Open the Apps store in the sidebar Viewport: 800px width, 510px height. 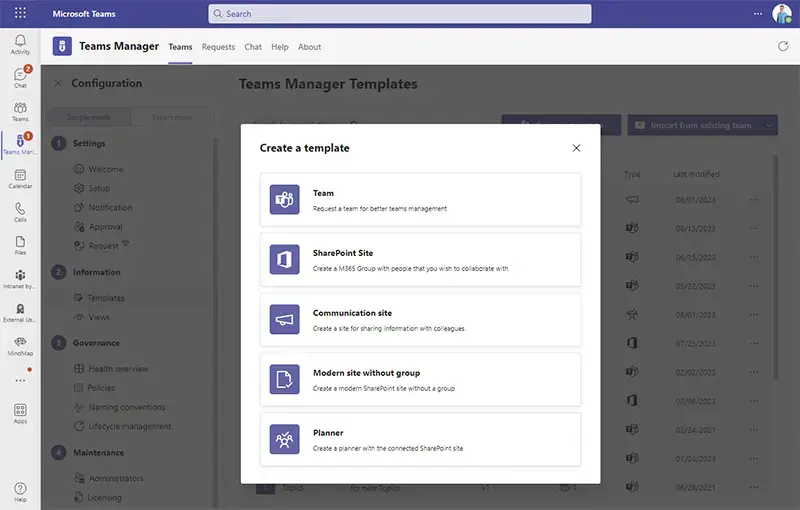tap(20, 414)
